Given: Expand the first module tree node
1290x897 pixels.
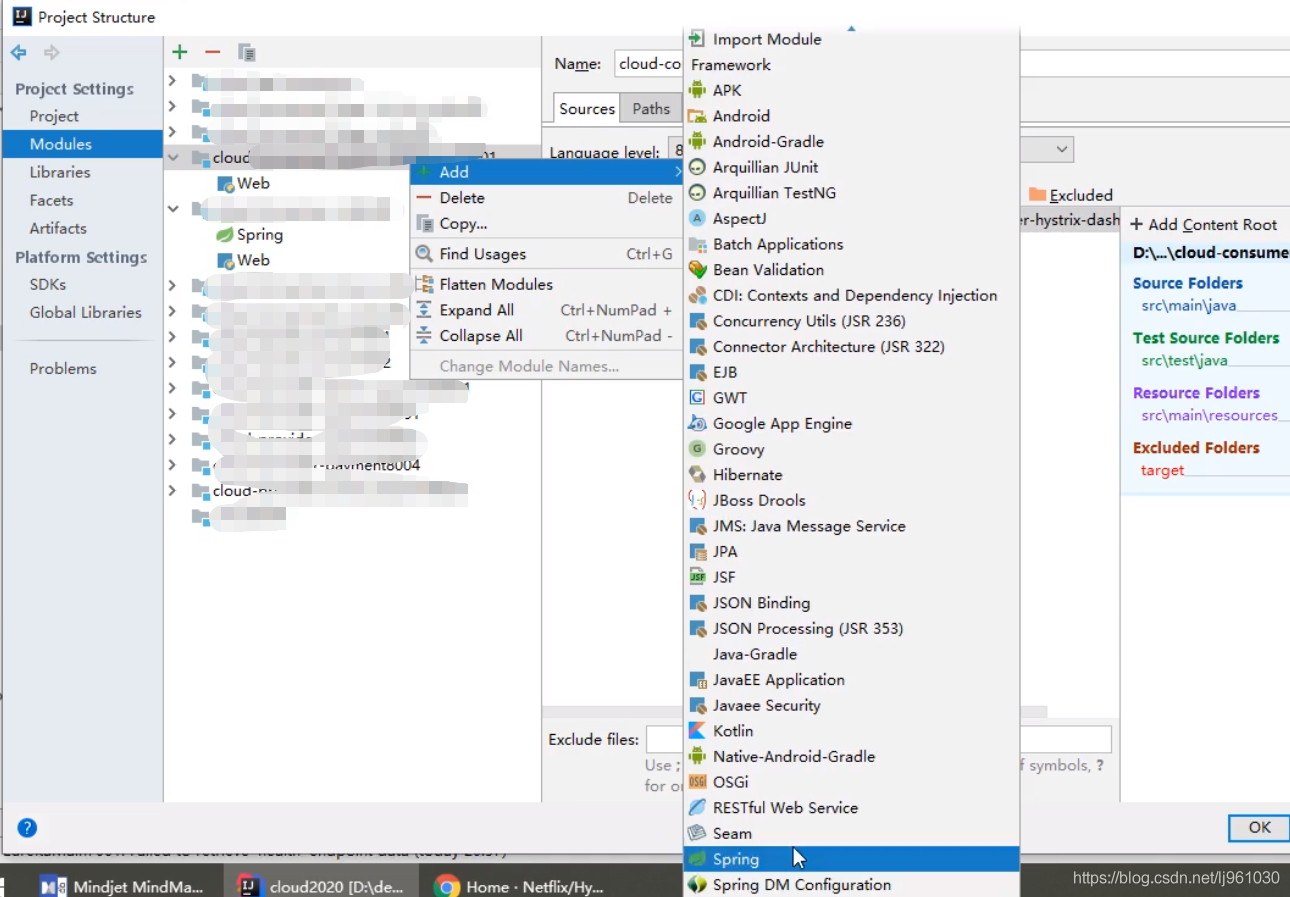Looking at the screenshot, I should (x=173, y=80).
